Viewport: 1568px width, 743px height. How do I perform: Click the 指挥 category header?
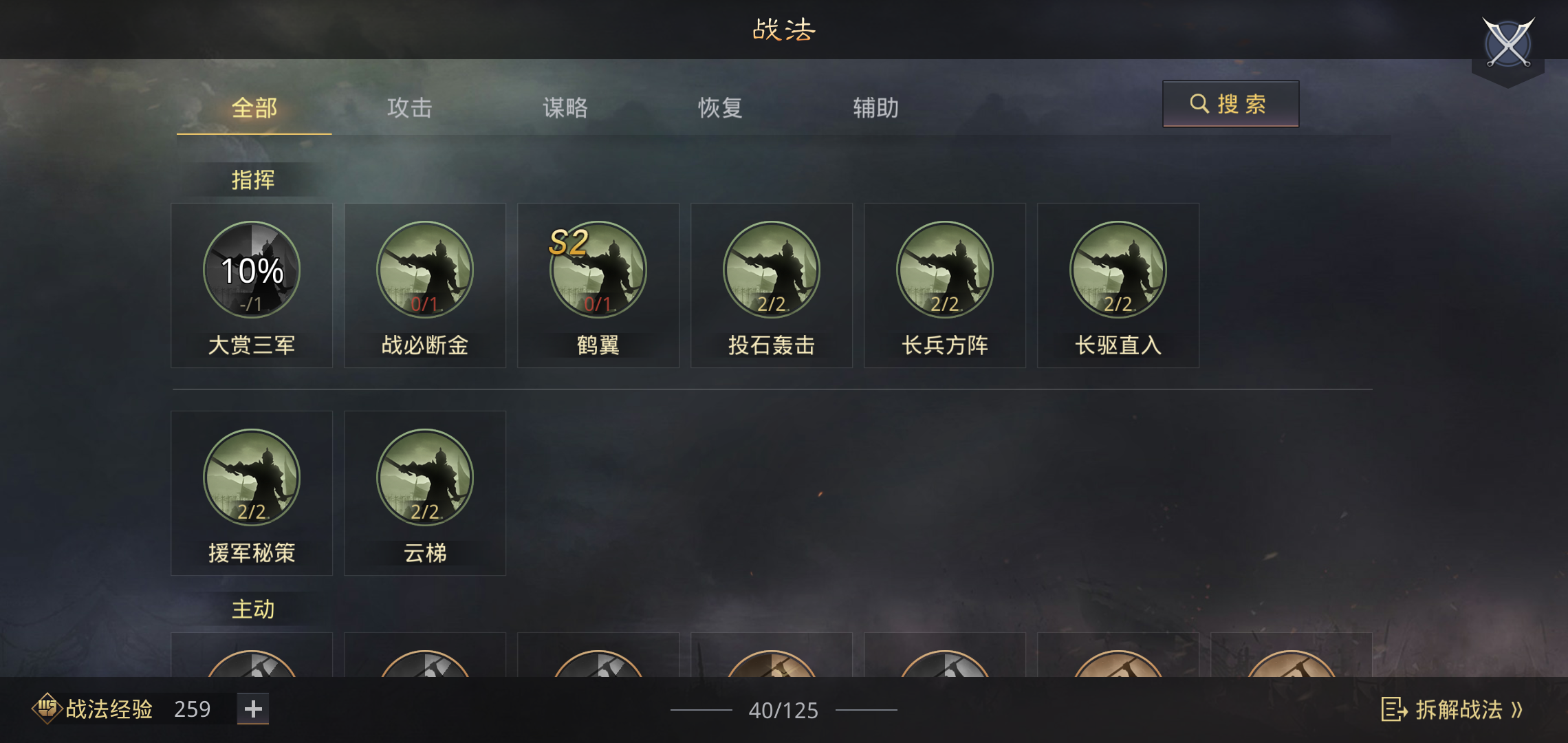point(253,180)
